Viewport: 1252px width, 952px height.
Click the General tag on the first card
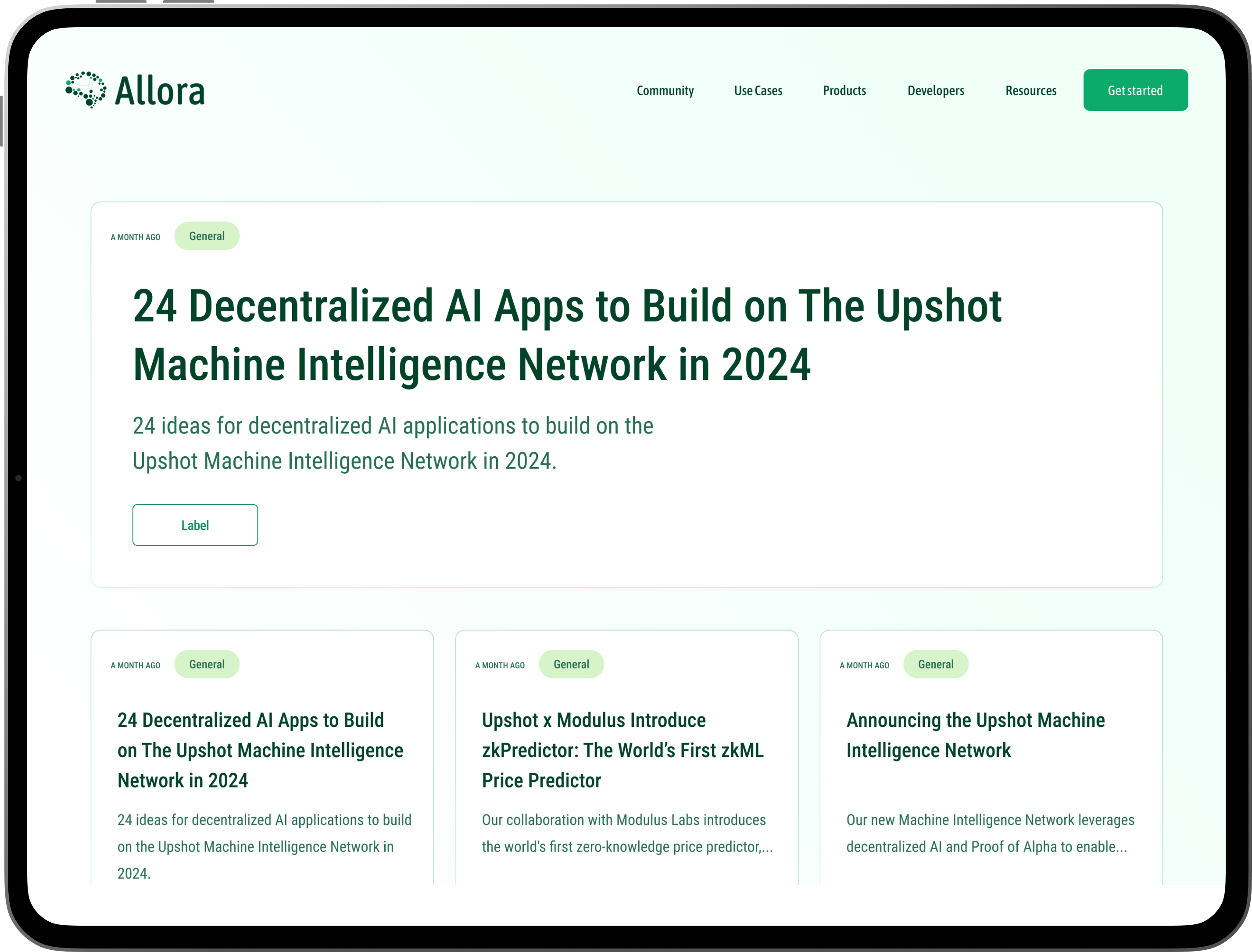[207, 664]
